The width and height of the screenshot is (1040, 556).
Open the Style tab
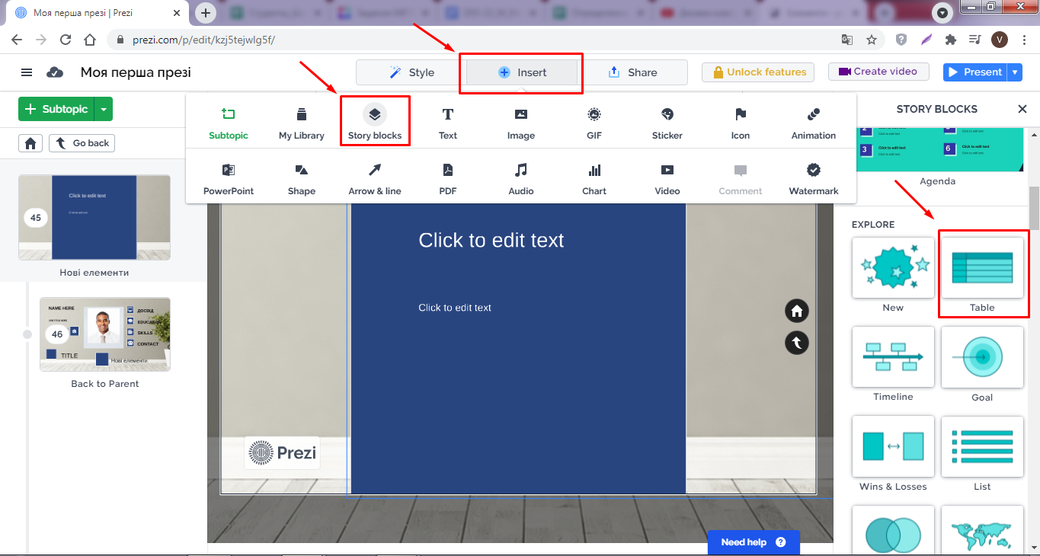411,72
